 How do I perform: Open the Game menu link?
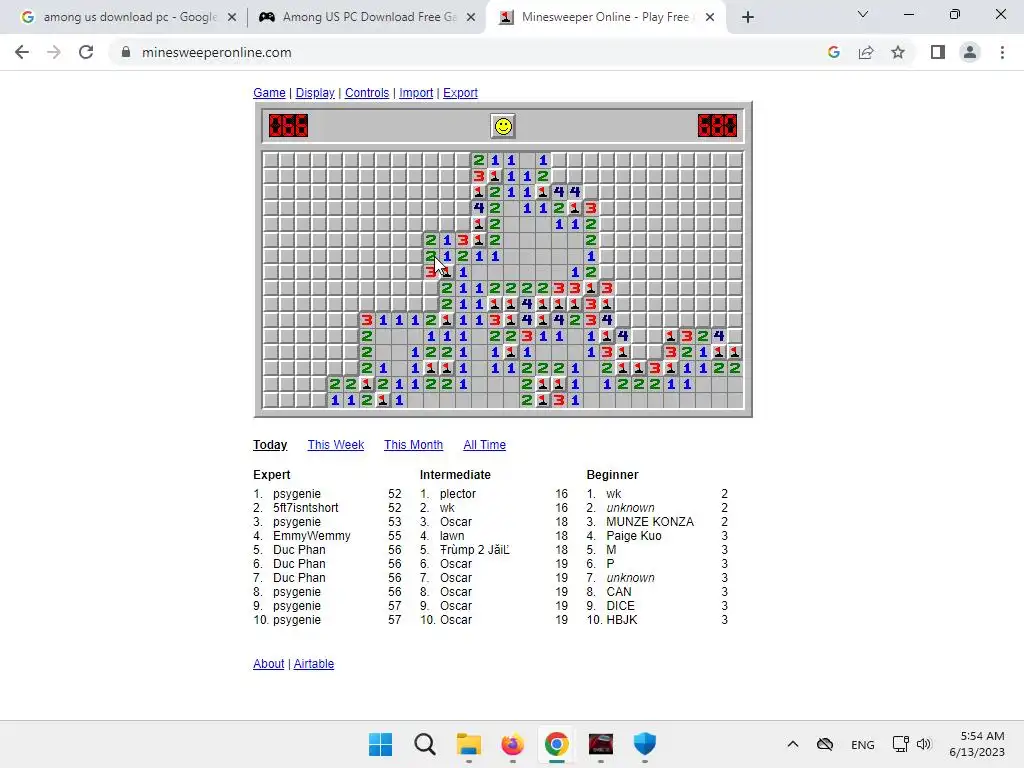coord(269,93)
